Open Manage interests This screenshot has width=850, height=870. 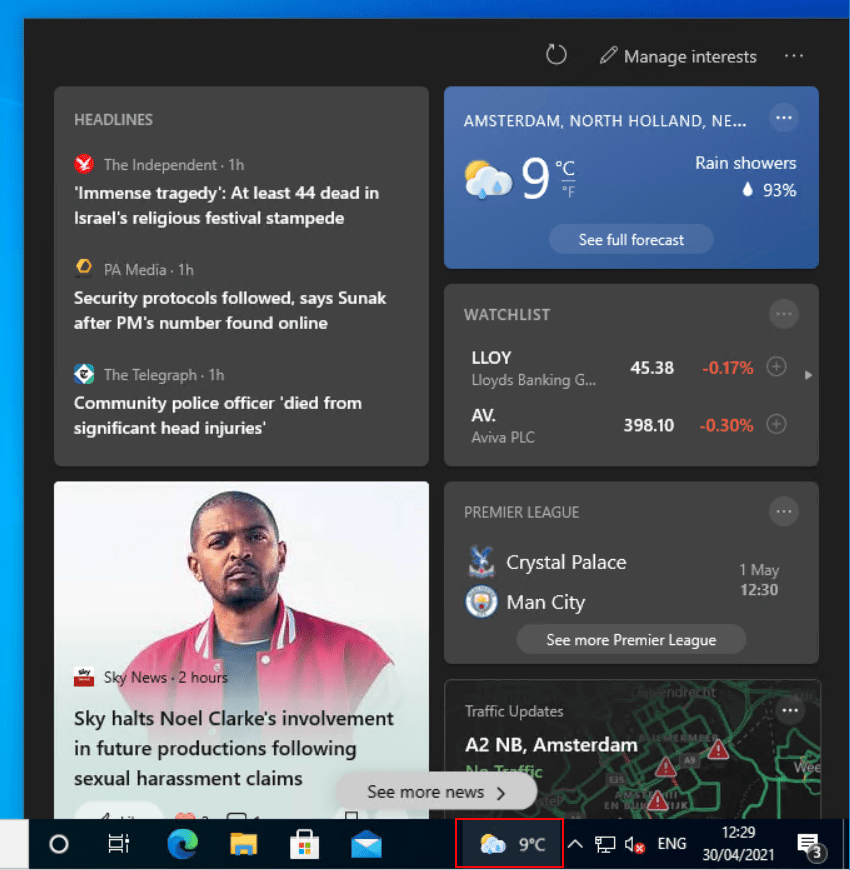(x=678, y=57)
